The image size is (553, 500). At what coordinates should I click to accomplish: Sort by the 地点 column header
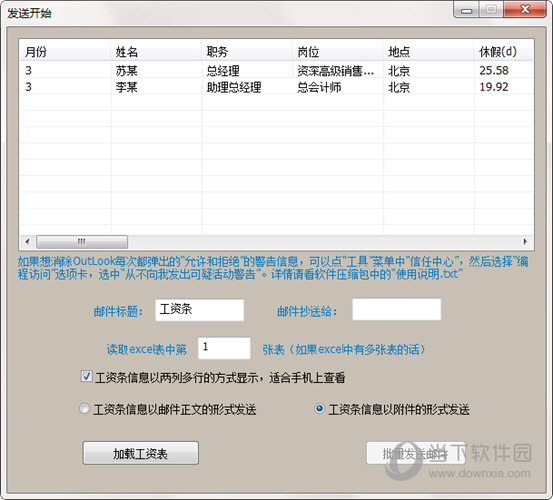[x=428, y=52]
